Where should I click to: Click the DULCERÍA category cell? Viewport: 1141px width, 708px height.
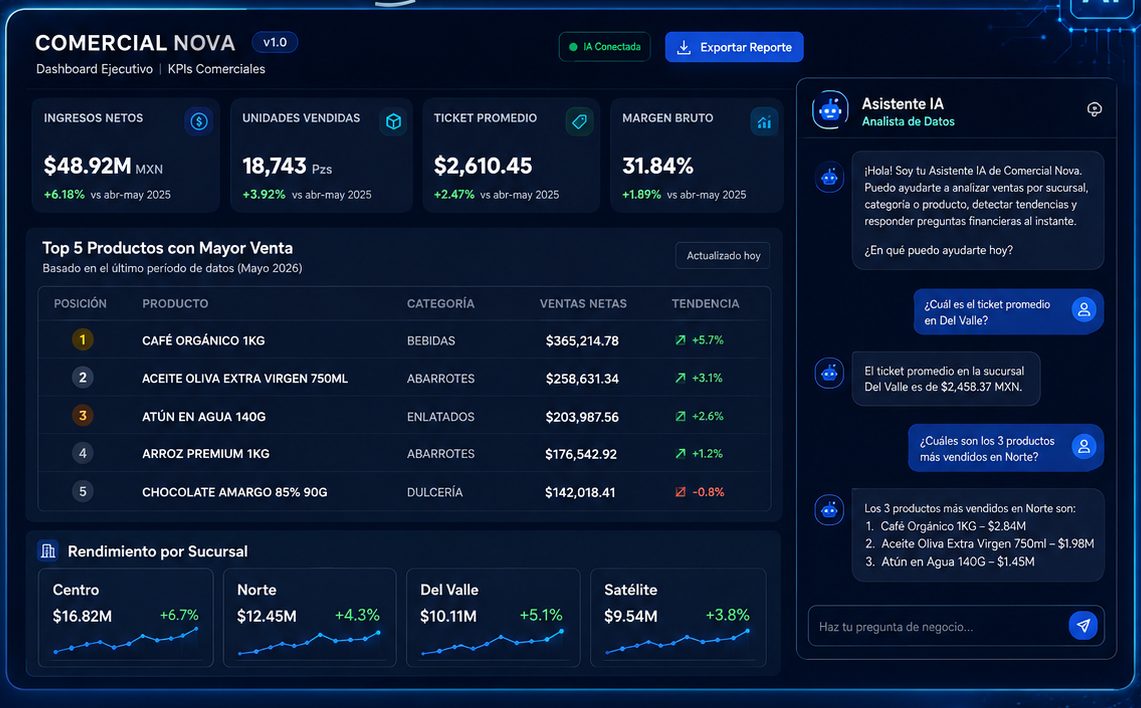click(434, 492)
